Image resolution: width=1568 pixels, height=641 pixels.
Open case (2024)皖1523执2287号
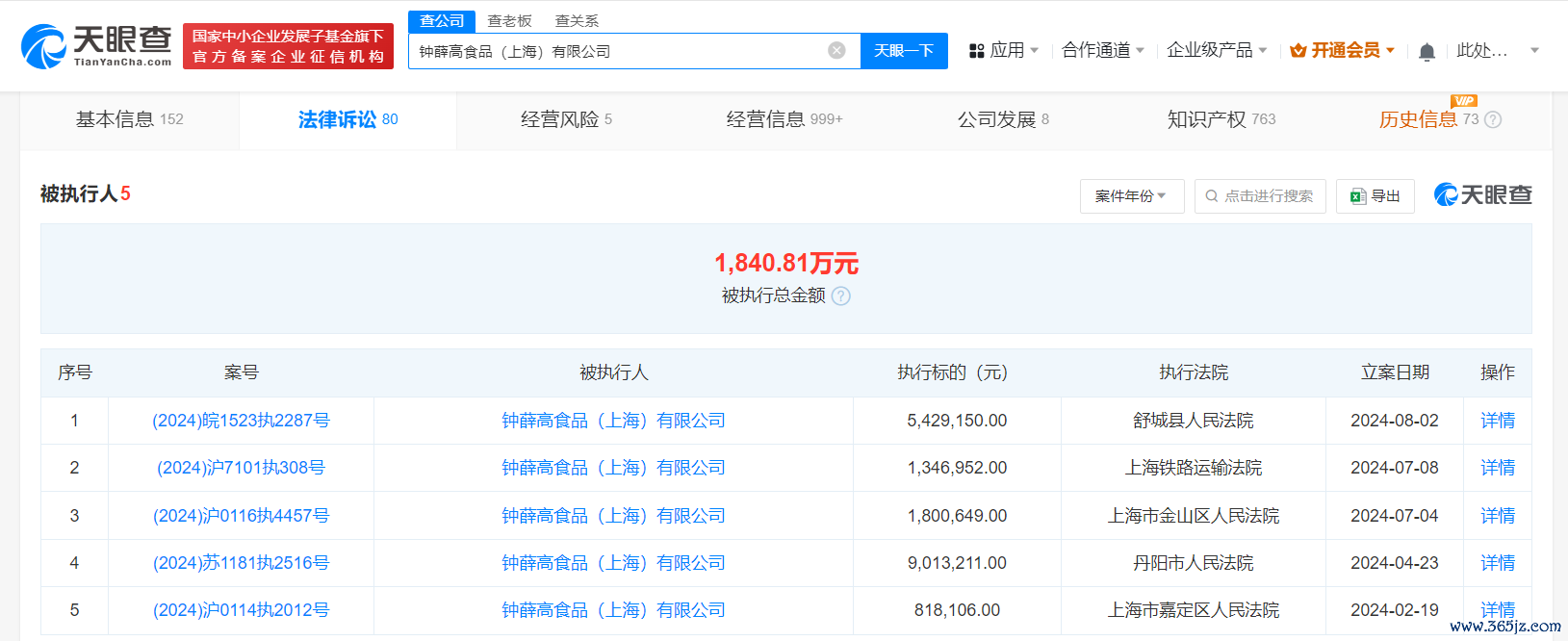(241, 421)
